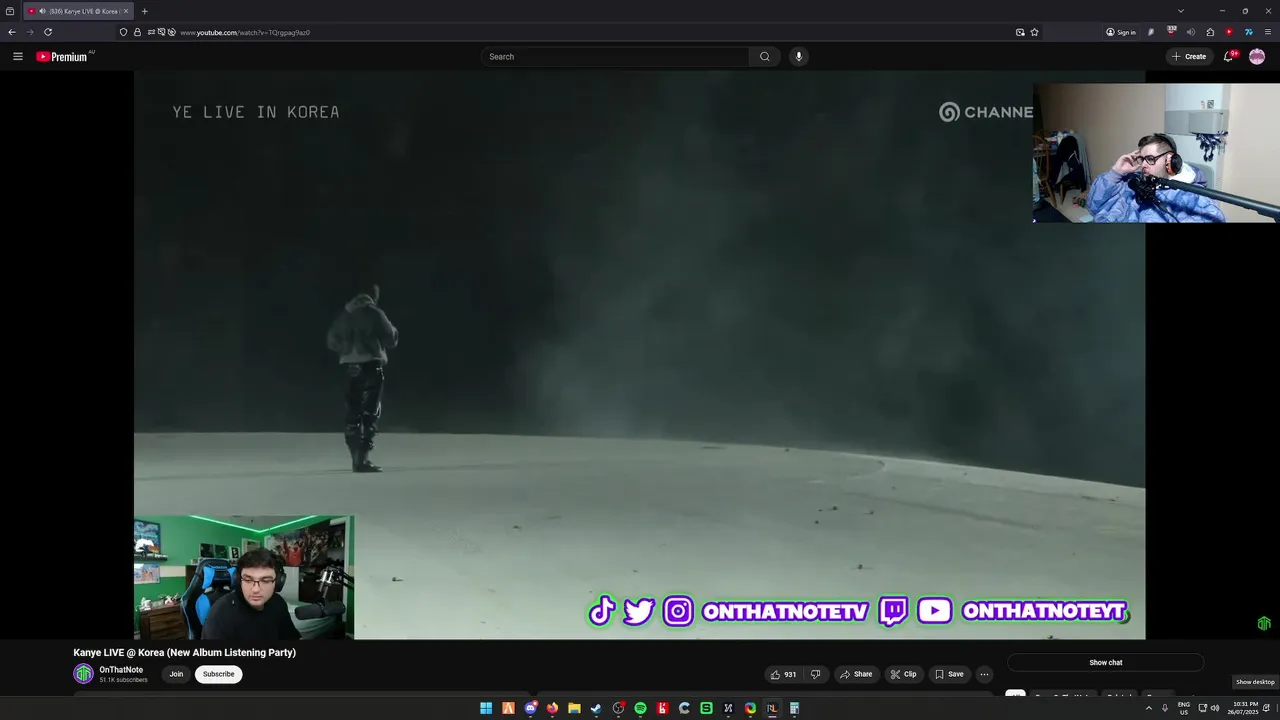Open the browser application menu
This screenshot has width=1280, height=720.
pyautogui.click(x=1268, y=32)
